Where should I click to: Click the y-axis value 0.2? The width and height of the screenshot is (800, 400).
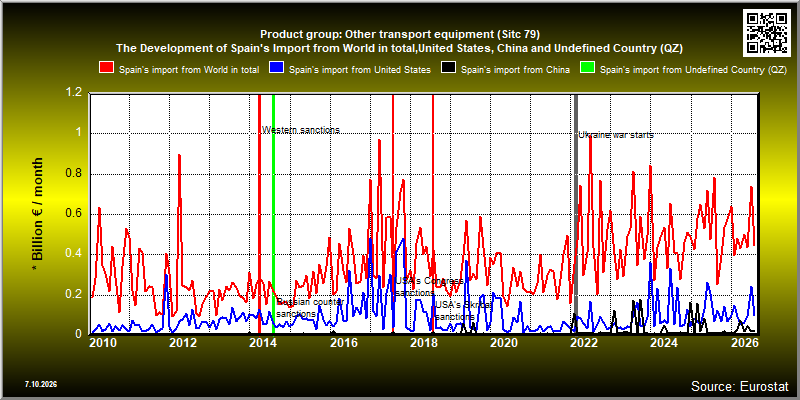pyautogui.click(x=75, y=294)
